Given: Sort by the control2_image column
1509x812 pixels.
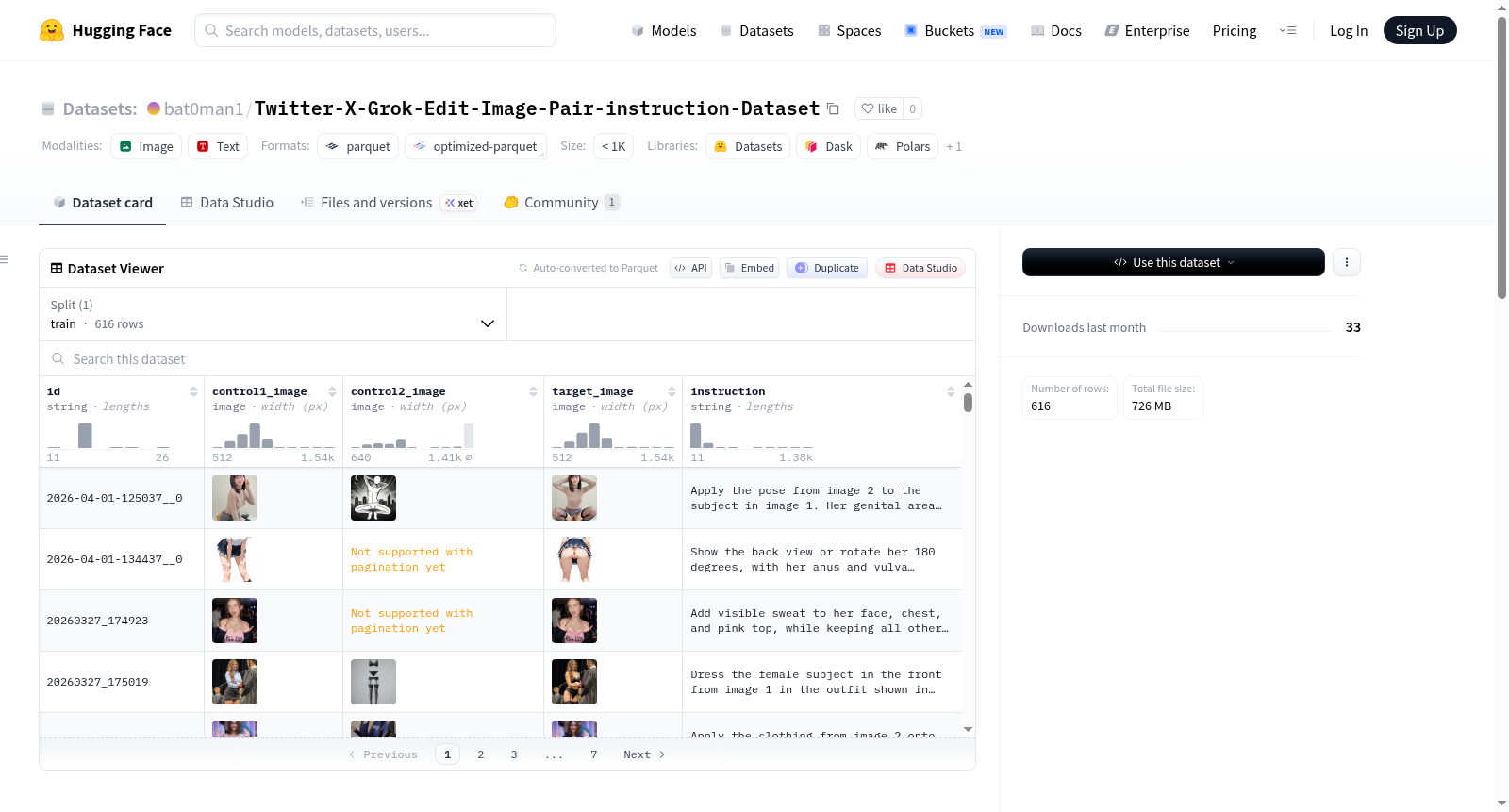Looking at the screenshot, I should point(533,391).
